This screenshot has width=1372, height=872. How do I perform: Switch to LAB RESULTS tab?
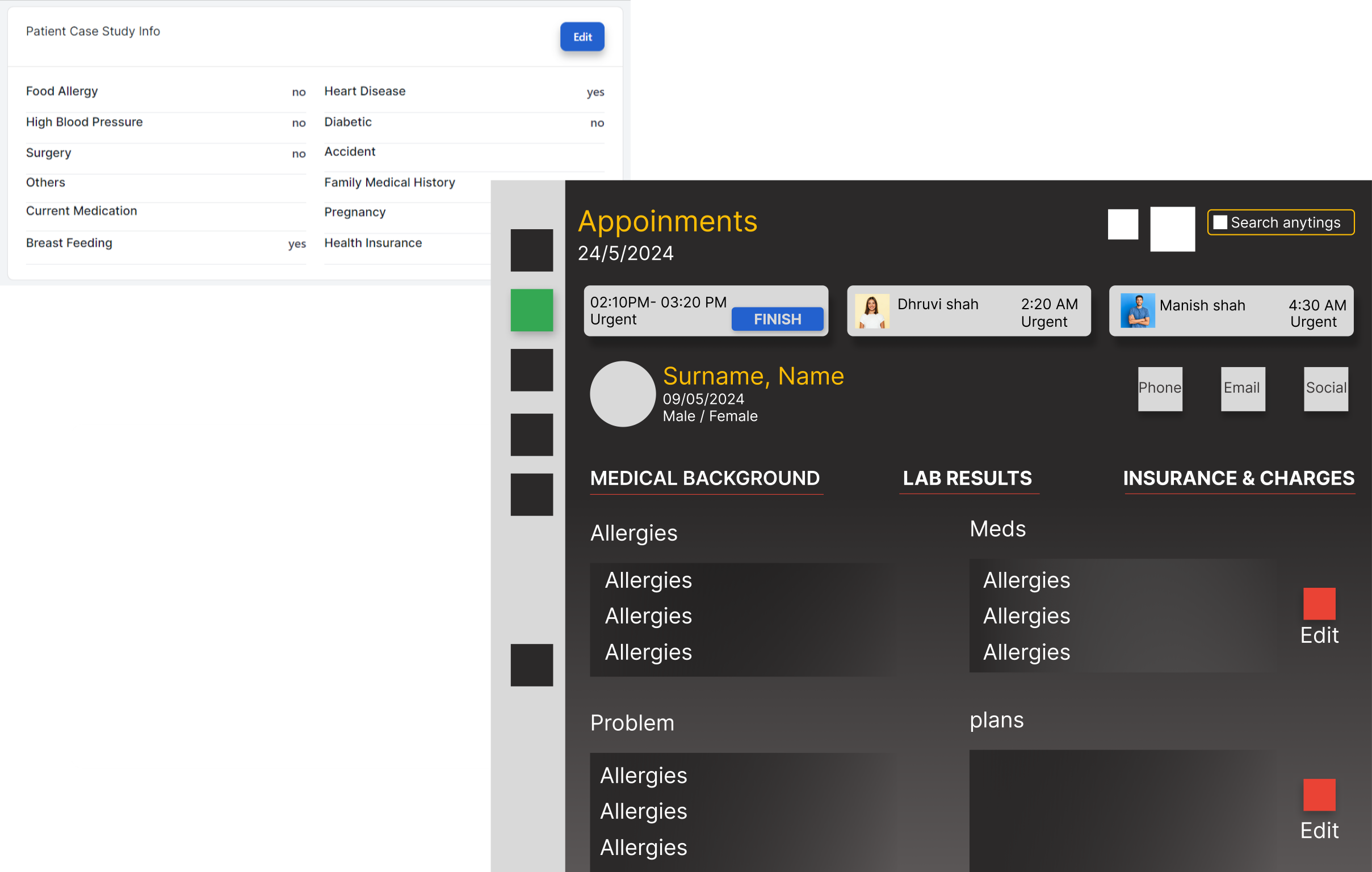click(x=967, y=478)
